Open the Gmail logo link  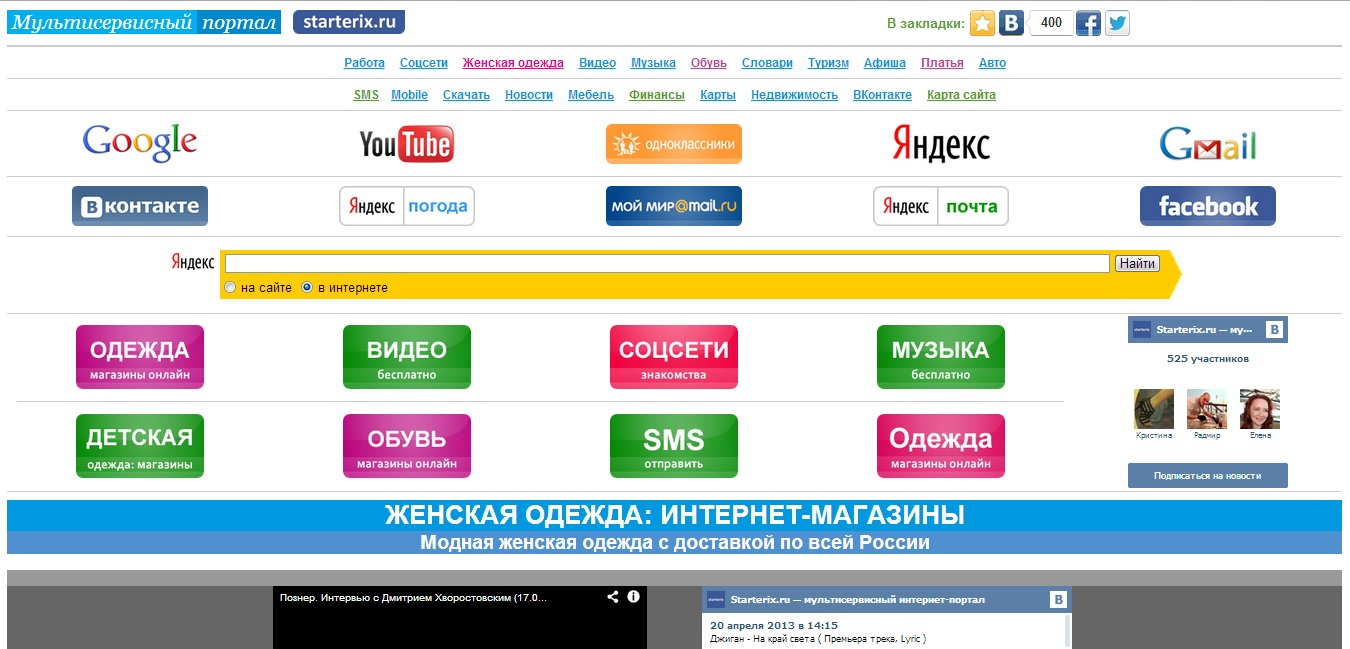pyautogui.click(x=1208, y=144)
